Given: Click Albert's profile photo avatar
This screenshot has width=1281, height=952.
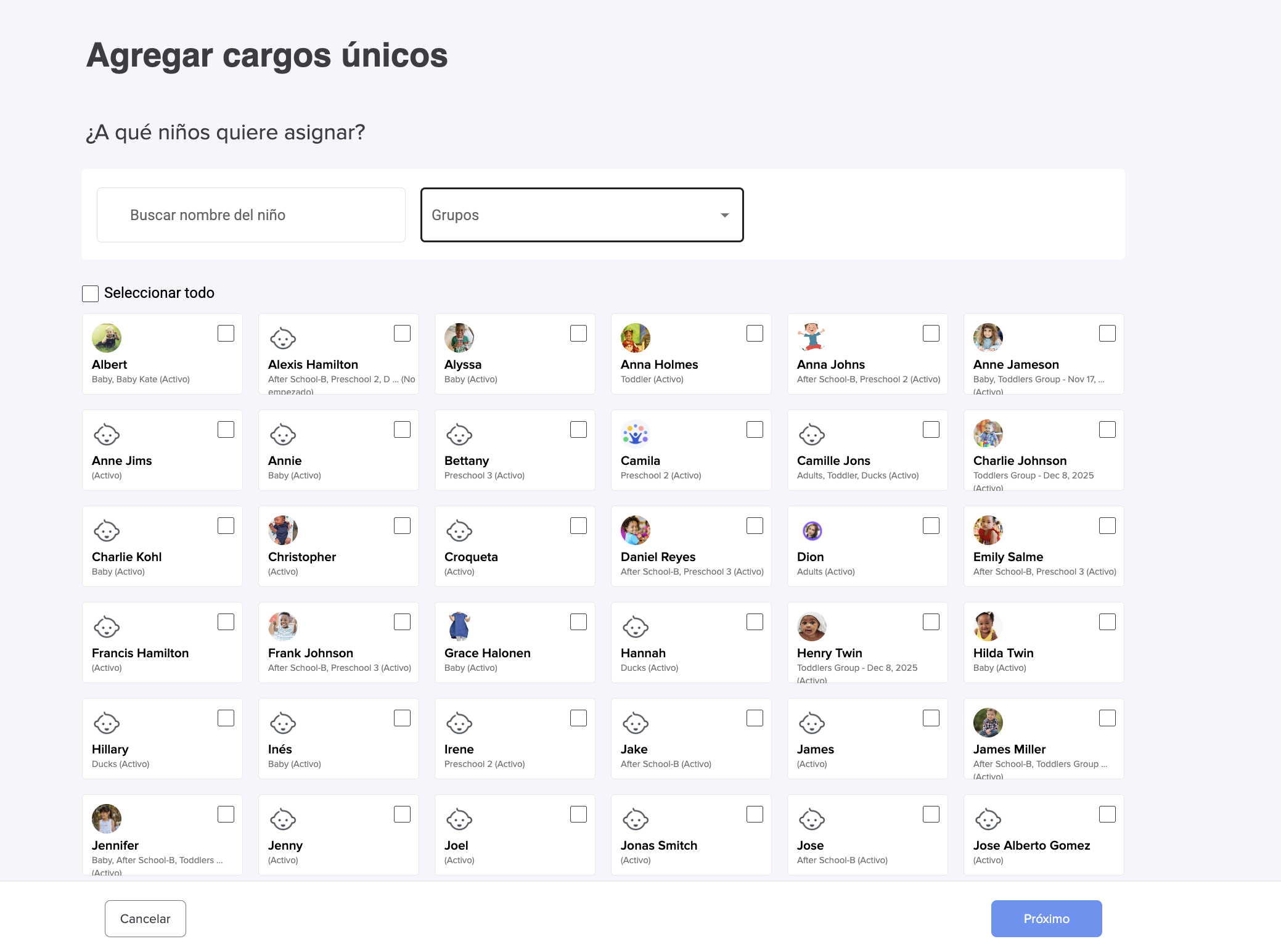Looking at the screenshot, I should (x=107, y=338).
